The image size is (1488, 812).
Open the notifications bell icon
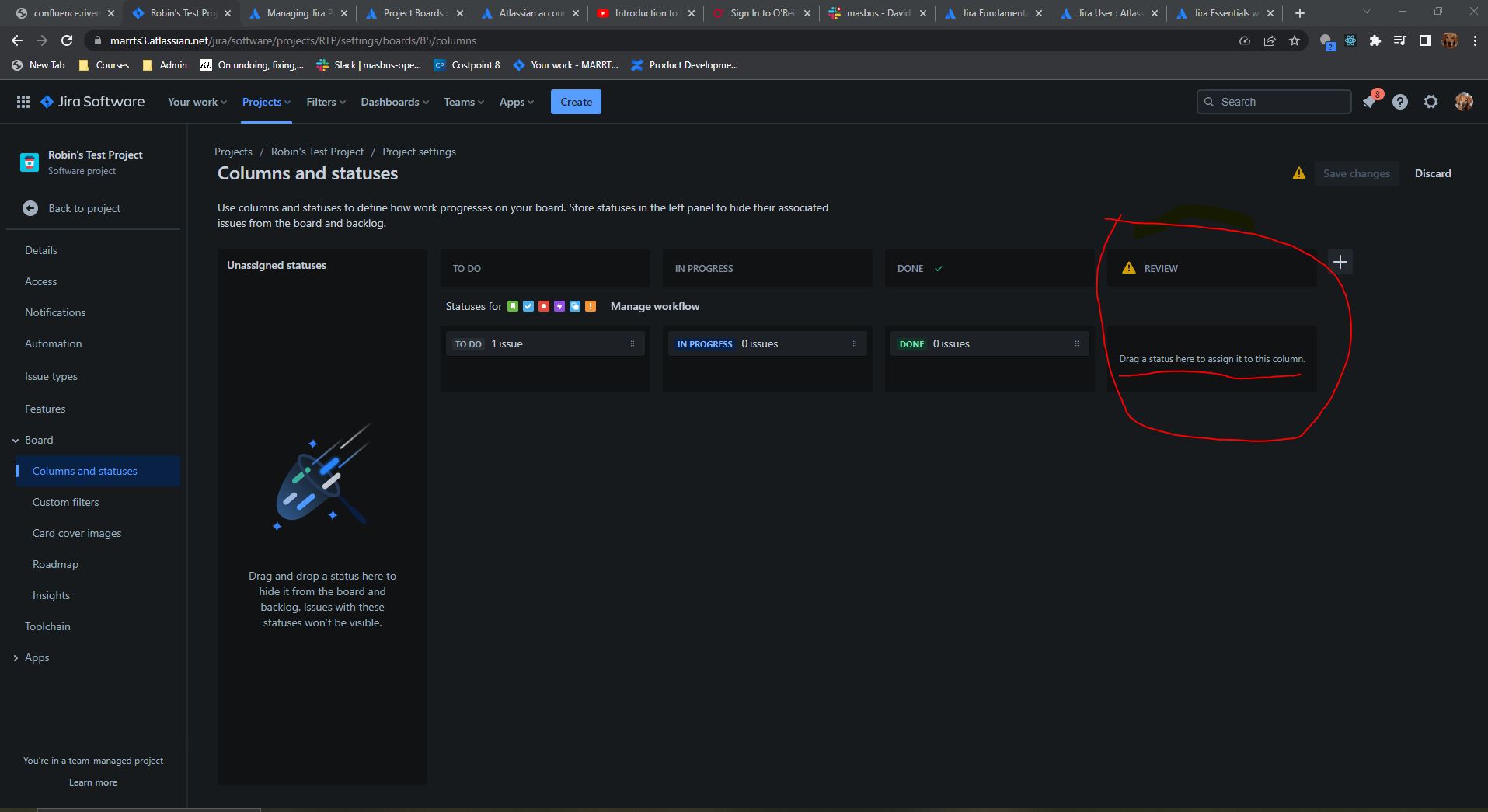click(1369, 102)
